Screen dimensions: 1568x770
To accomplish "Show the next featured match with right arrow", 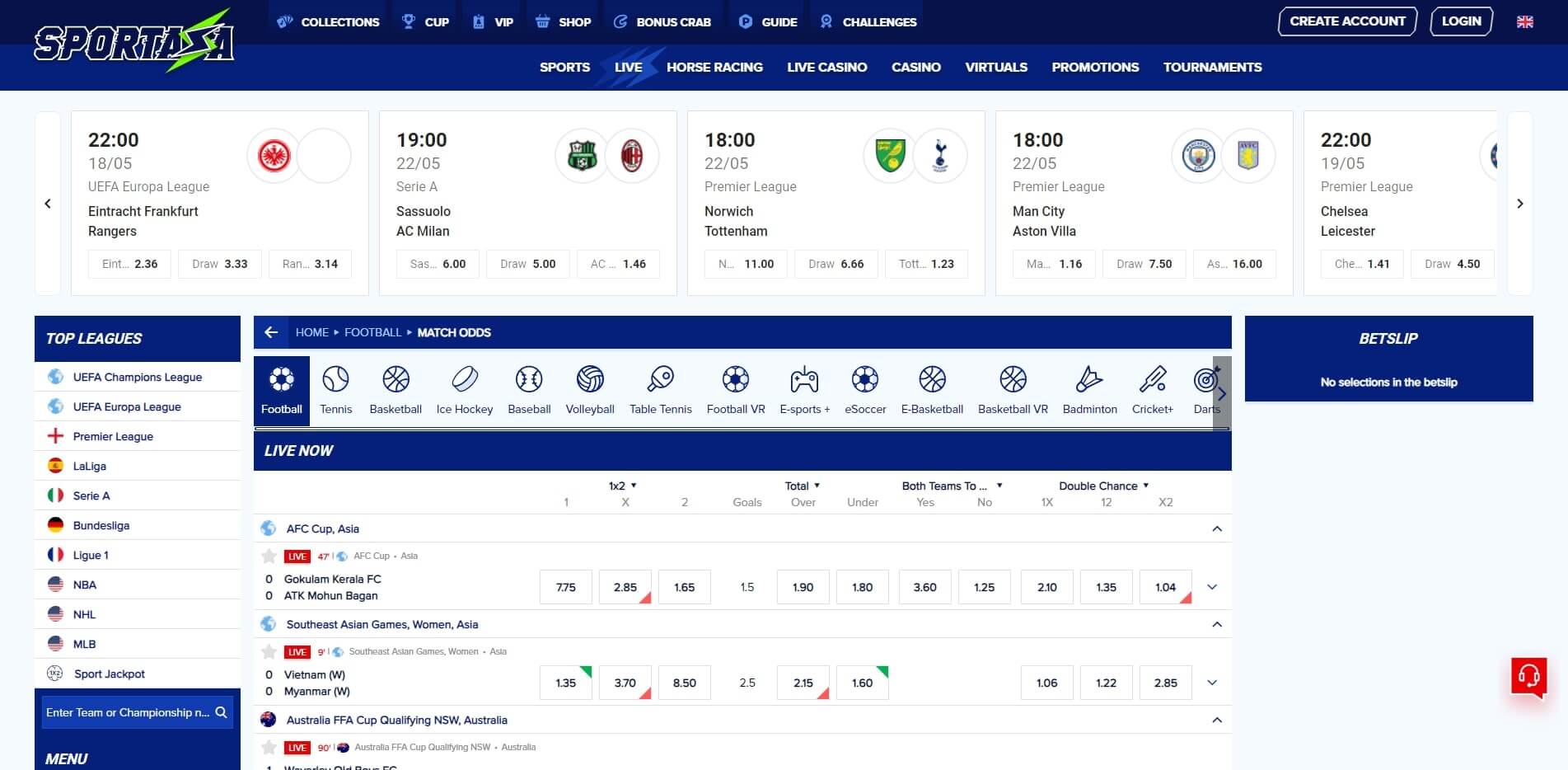I will tap(1520, 204).
